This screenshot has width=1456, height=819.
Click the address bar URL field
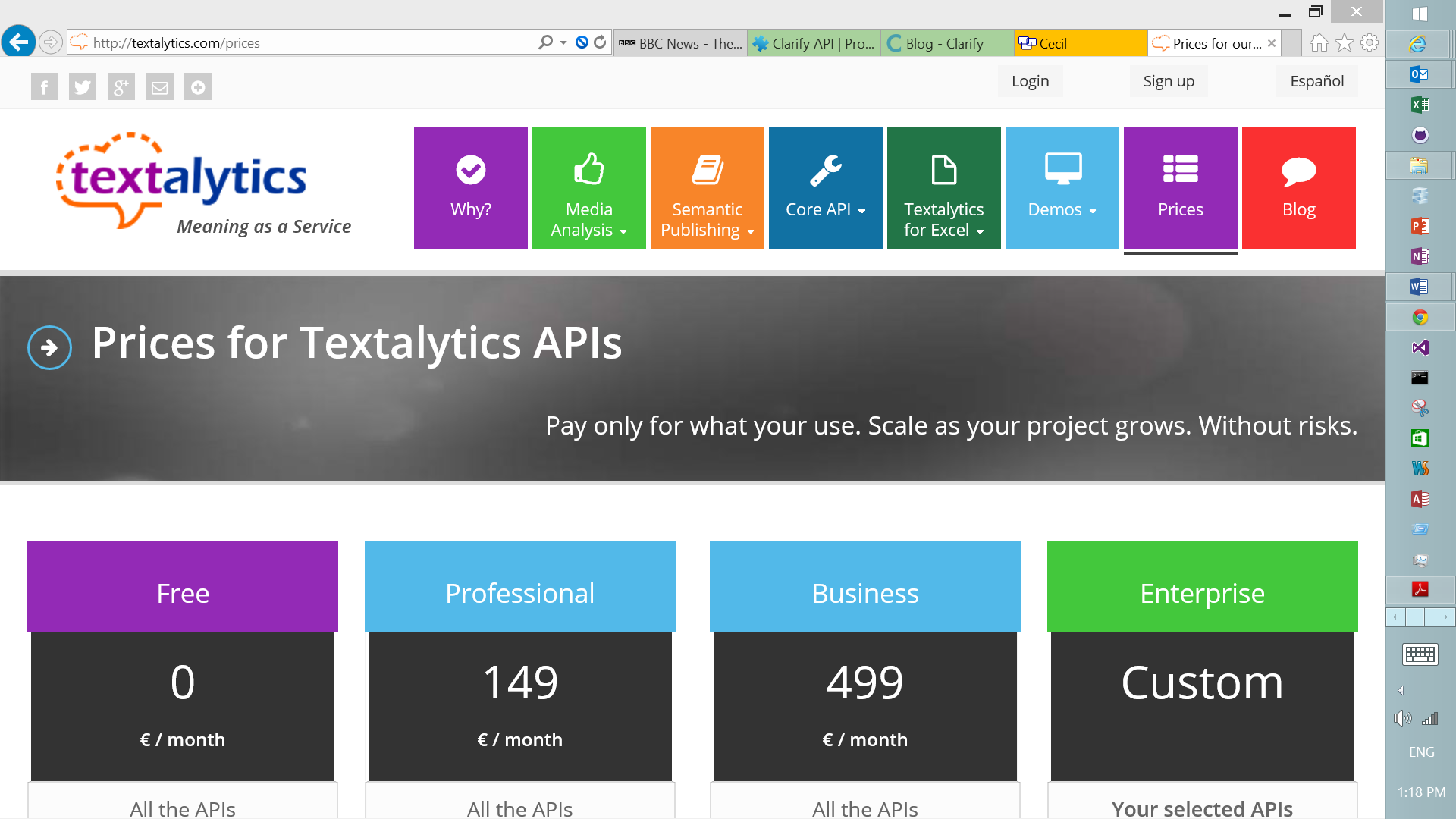click(x=303, y=43)
